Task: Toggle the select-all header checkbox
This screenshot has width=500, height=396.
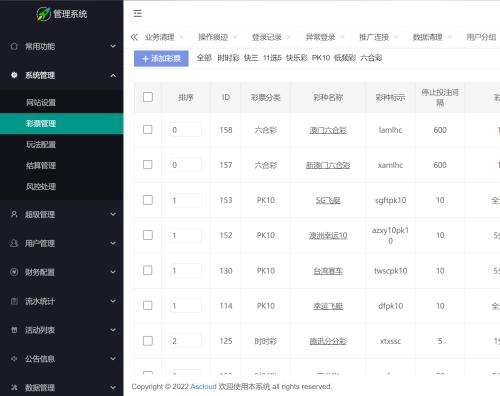Action: pos(148,97)
